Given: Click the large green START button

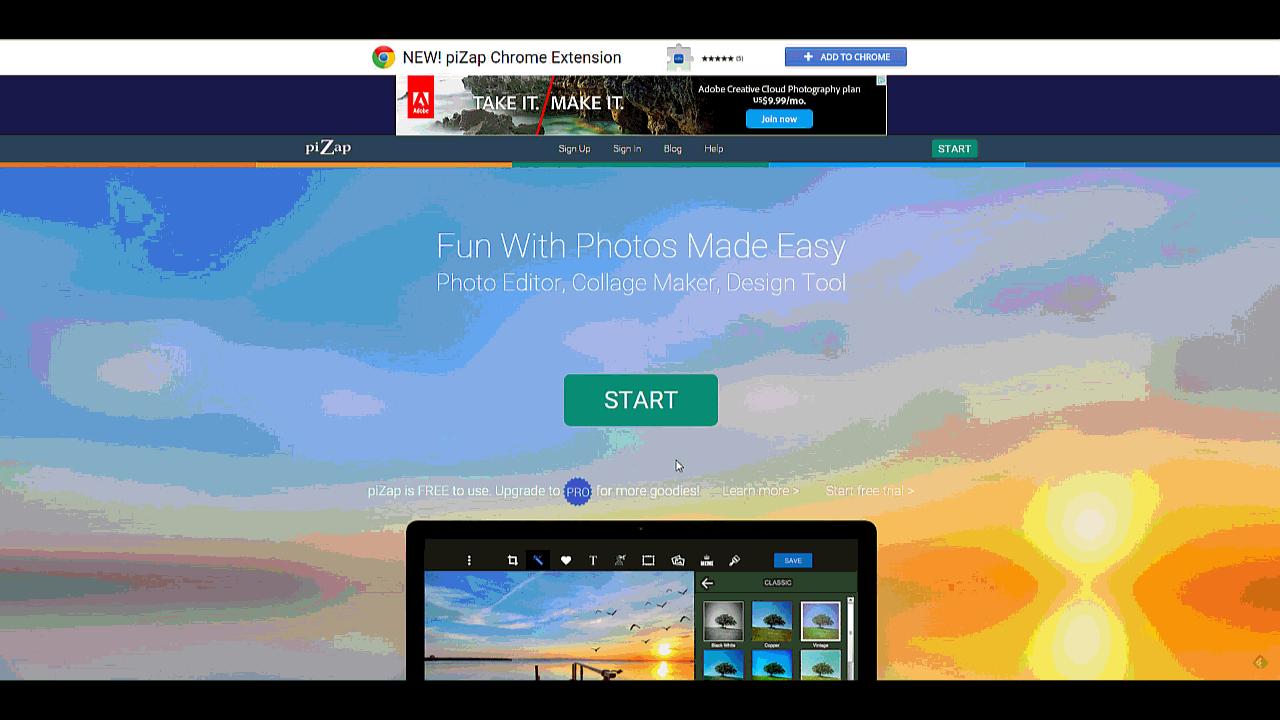Looking at the screenshot, I should [641, 400].
